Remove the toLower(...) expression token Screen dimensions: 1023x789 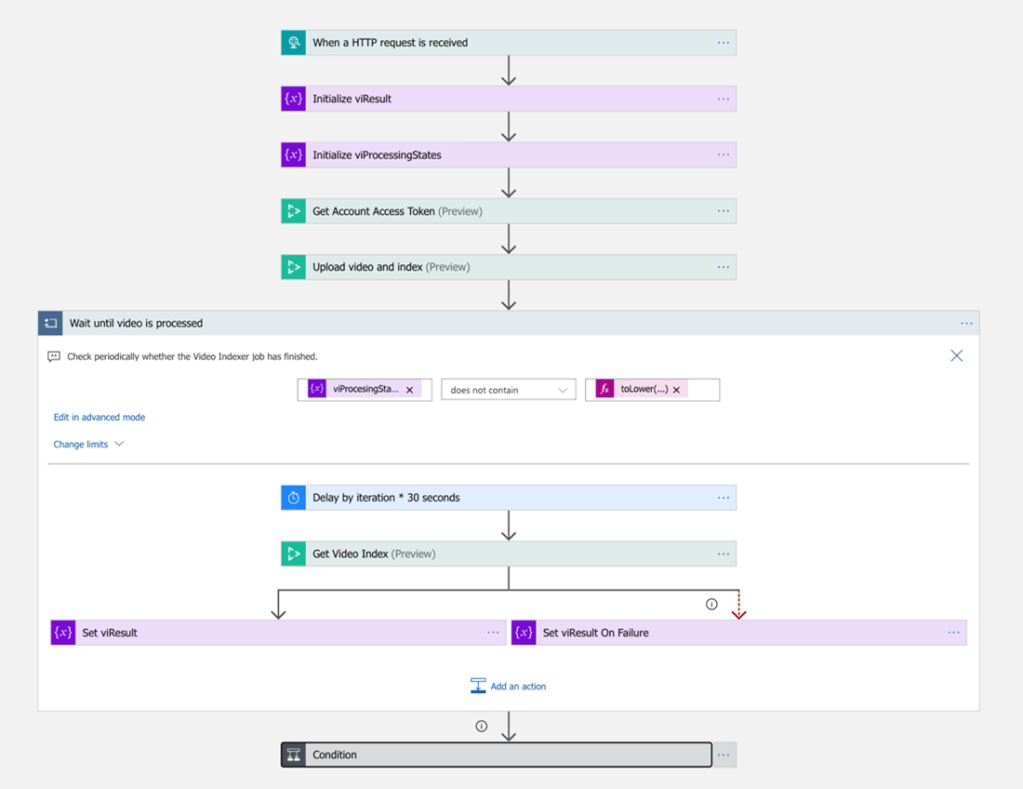click(677, 390)
